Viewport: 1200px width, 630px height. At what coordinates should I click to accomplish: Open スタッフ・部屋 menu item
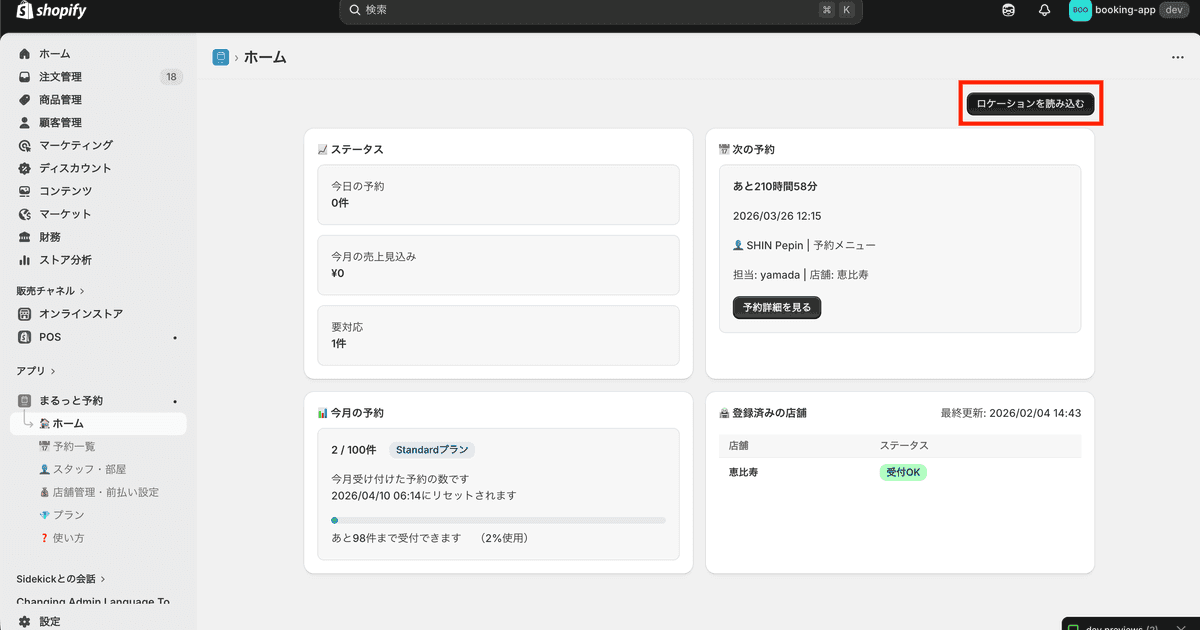[x=89, y=469]
